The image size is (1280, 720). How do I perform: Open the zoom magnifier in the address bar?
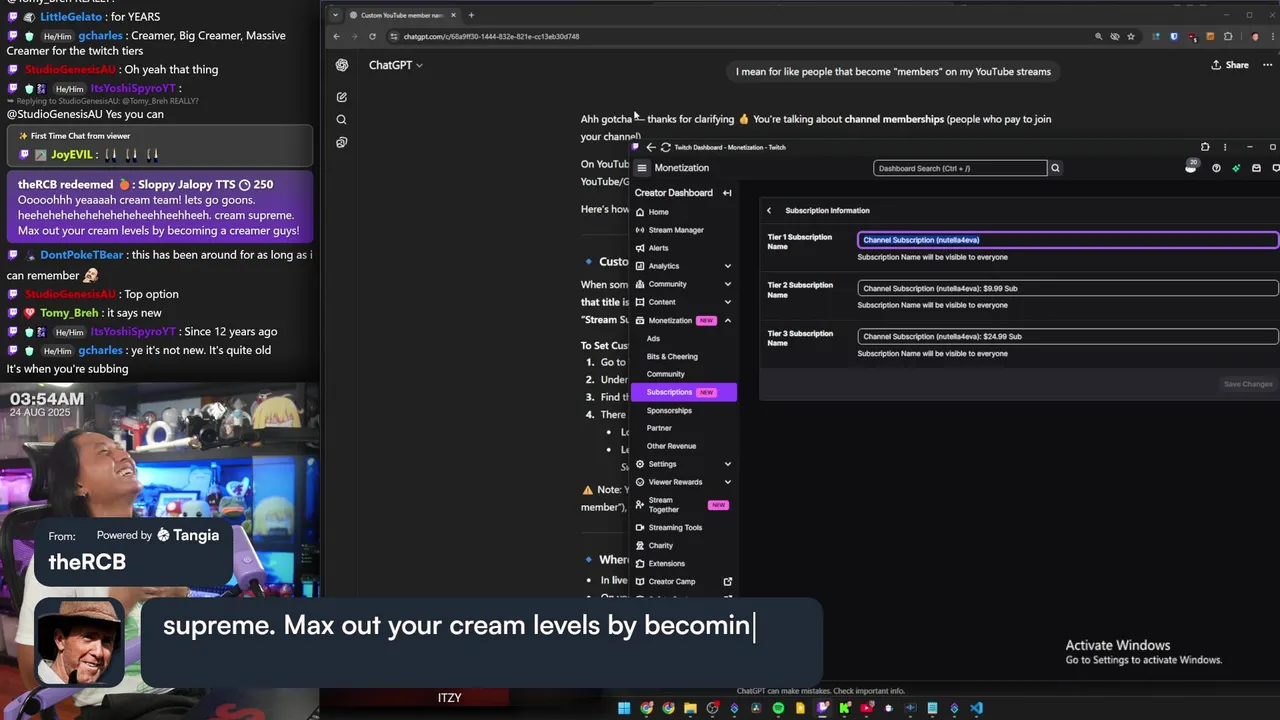click(x=1099, y=37)
